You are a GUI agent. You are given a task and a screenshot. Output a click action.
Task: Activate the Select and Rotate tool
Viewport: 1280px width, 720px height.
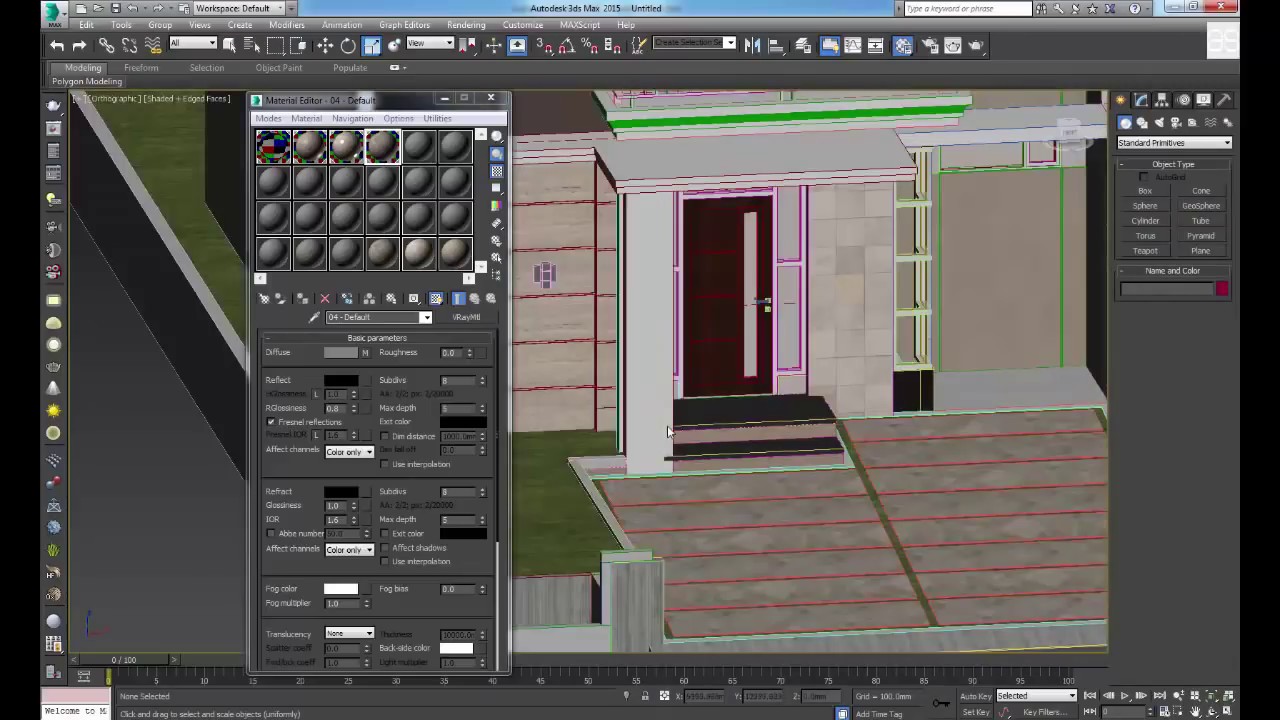coord(348,45)
